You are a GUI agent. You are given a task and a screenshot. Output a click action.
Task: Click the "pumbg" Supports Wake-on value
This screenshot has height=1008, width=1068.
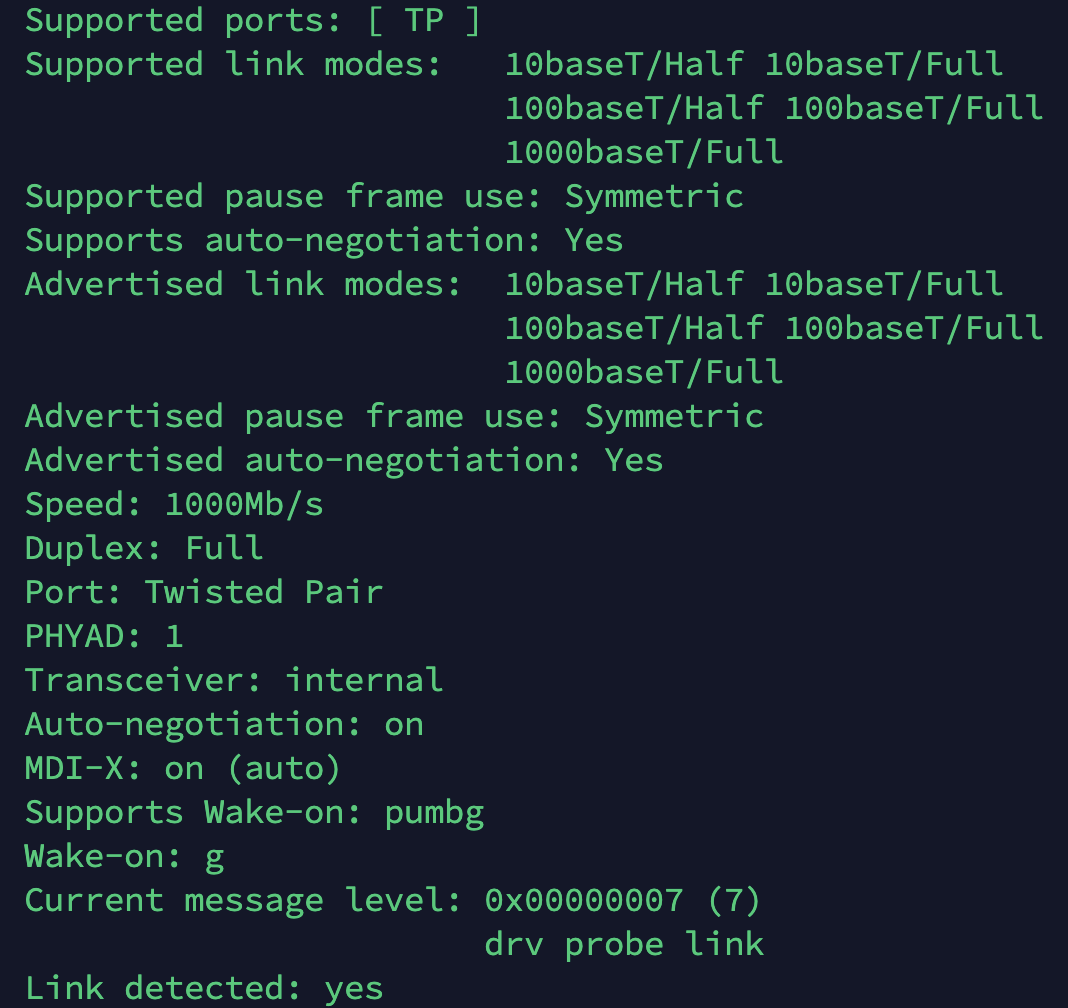click(x=434, y=812)
